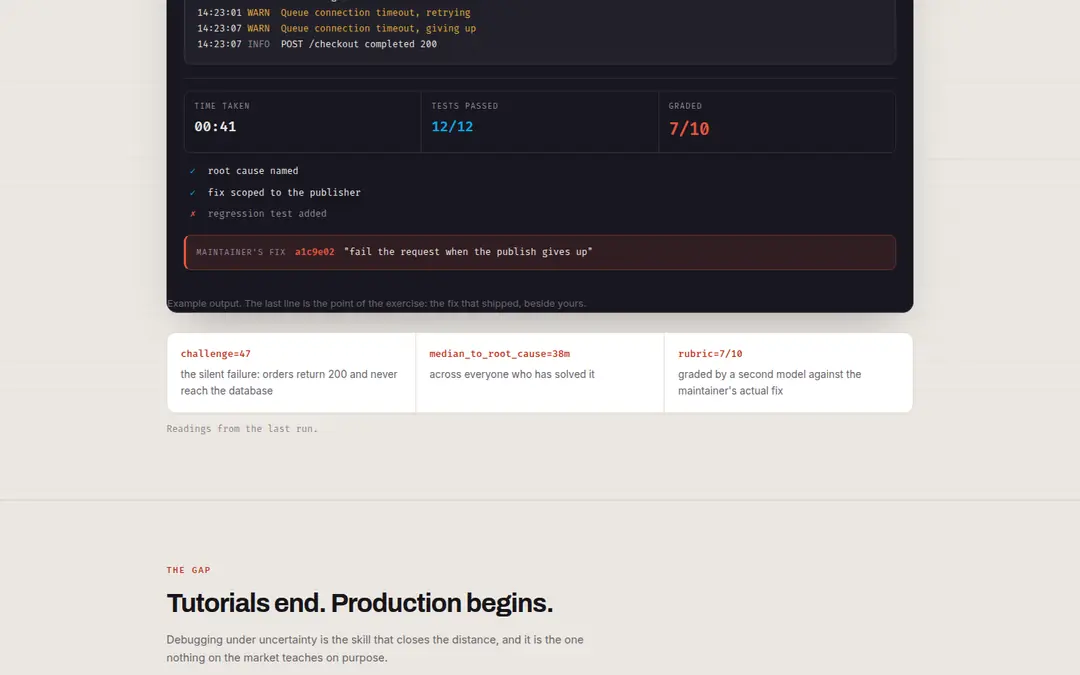
Task: Click the 'Debugging under uncertainty' paragraph
Action: [x=375, y=648]
